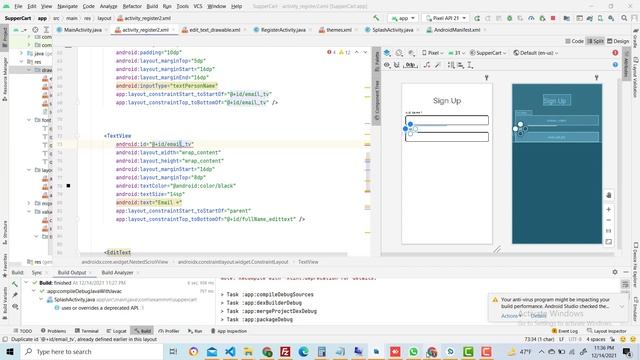Click Infer Constraints magic wand
Screen dimensions: 640x360
438,65
